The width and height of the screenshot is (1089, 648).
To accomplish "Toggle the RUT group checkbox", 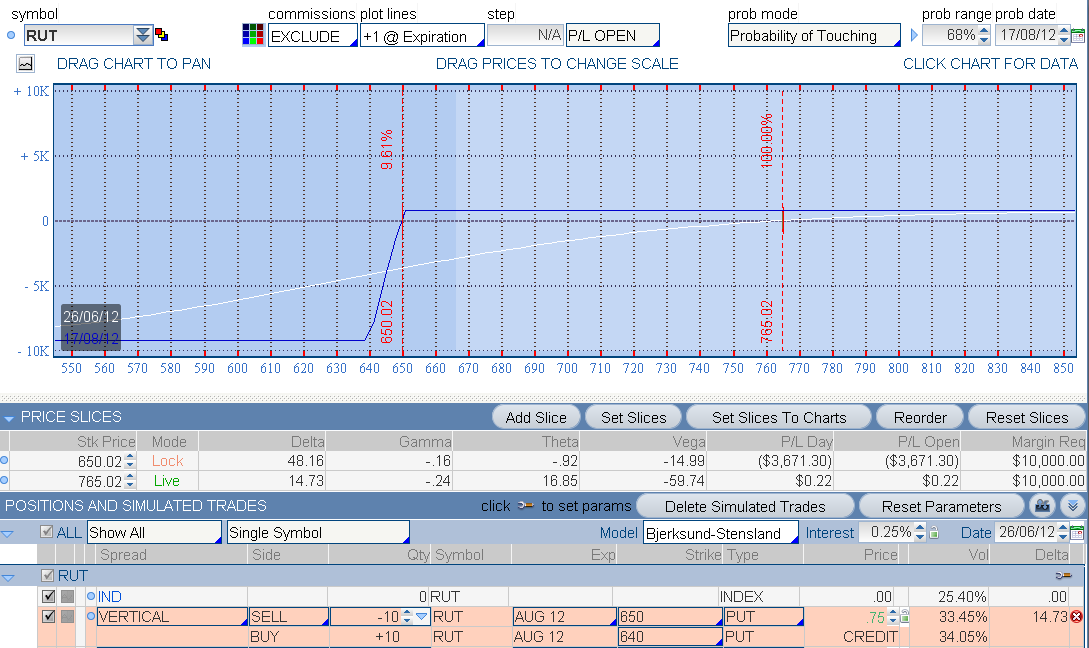I will [48, 576].
